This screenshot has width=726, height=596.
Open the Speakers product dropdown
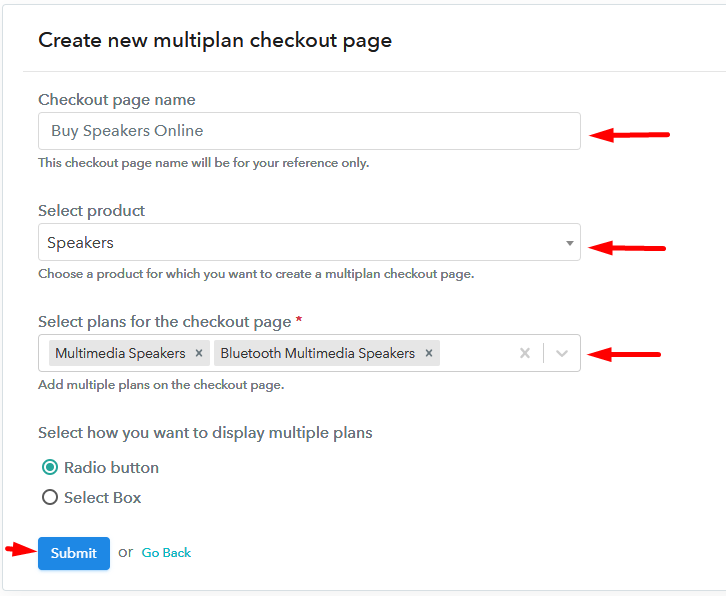[x=309, y=242]
